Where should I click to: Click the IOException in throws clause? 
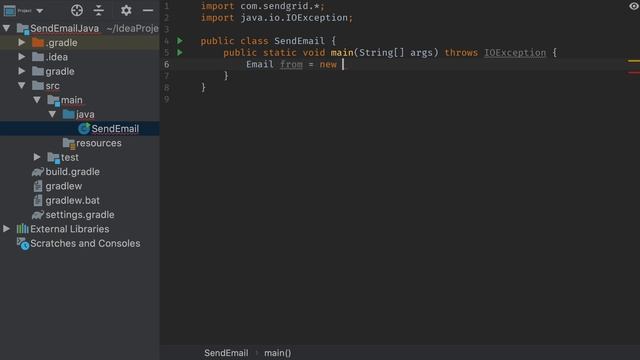click(x=515, y=53)
